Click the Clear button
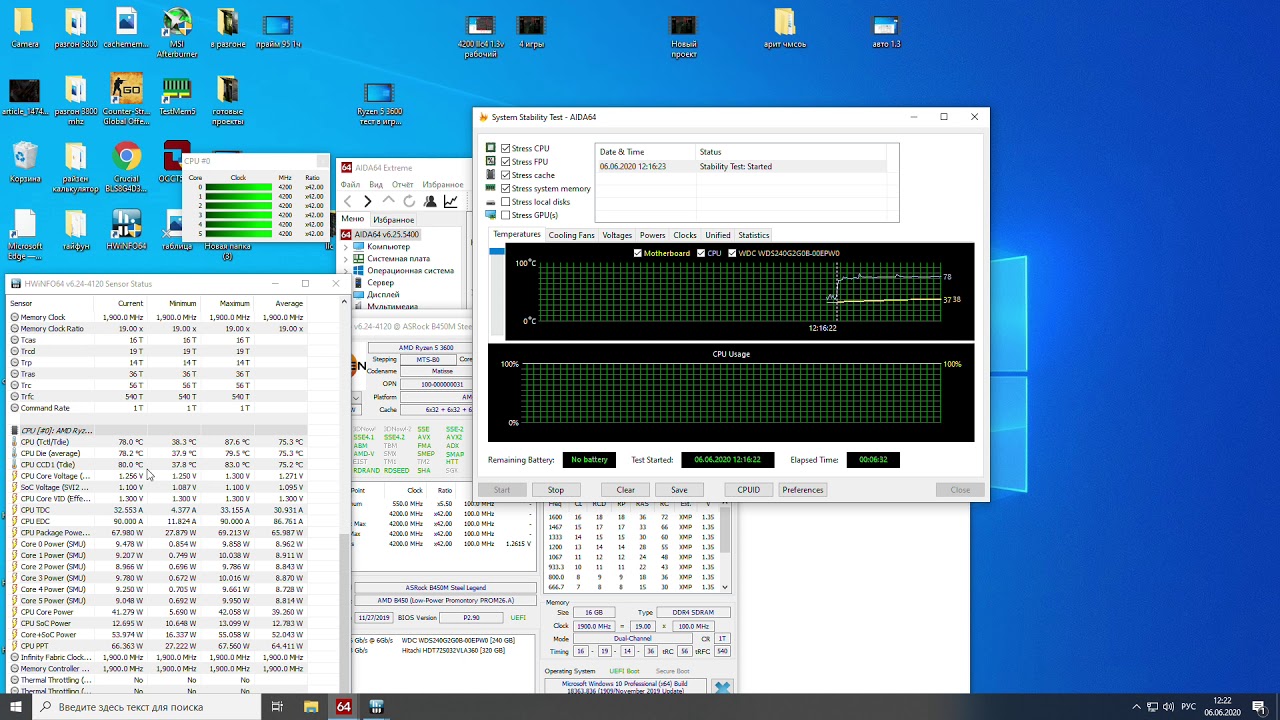The height and width of the screenshot is (720, 1280). (625, 490)
